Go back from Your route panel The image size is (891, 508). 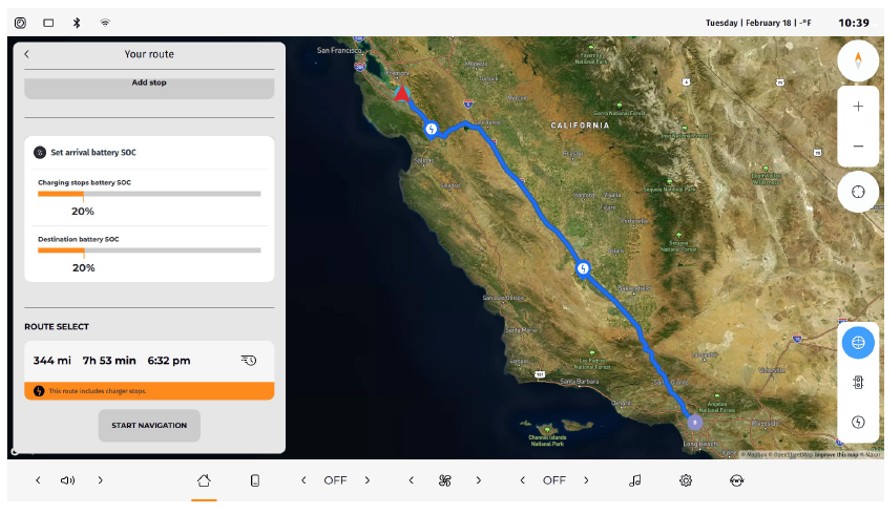click(27, 55)
